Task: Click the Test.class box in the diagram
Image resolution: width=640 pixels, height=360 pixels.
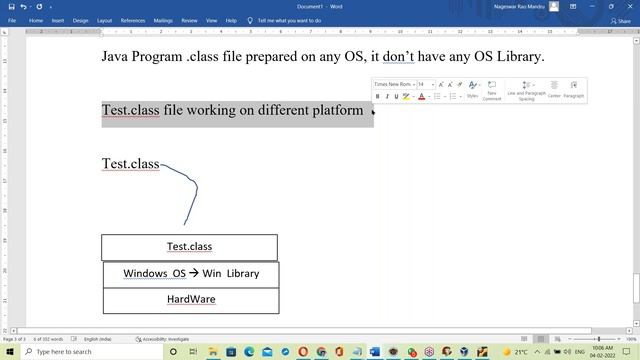Action: (189, 247)
